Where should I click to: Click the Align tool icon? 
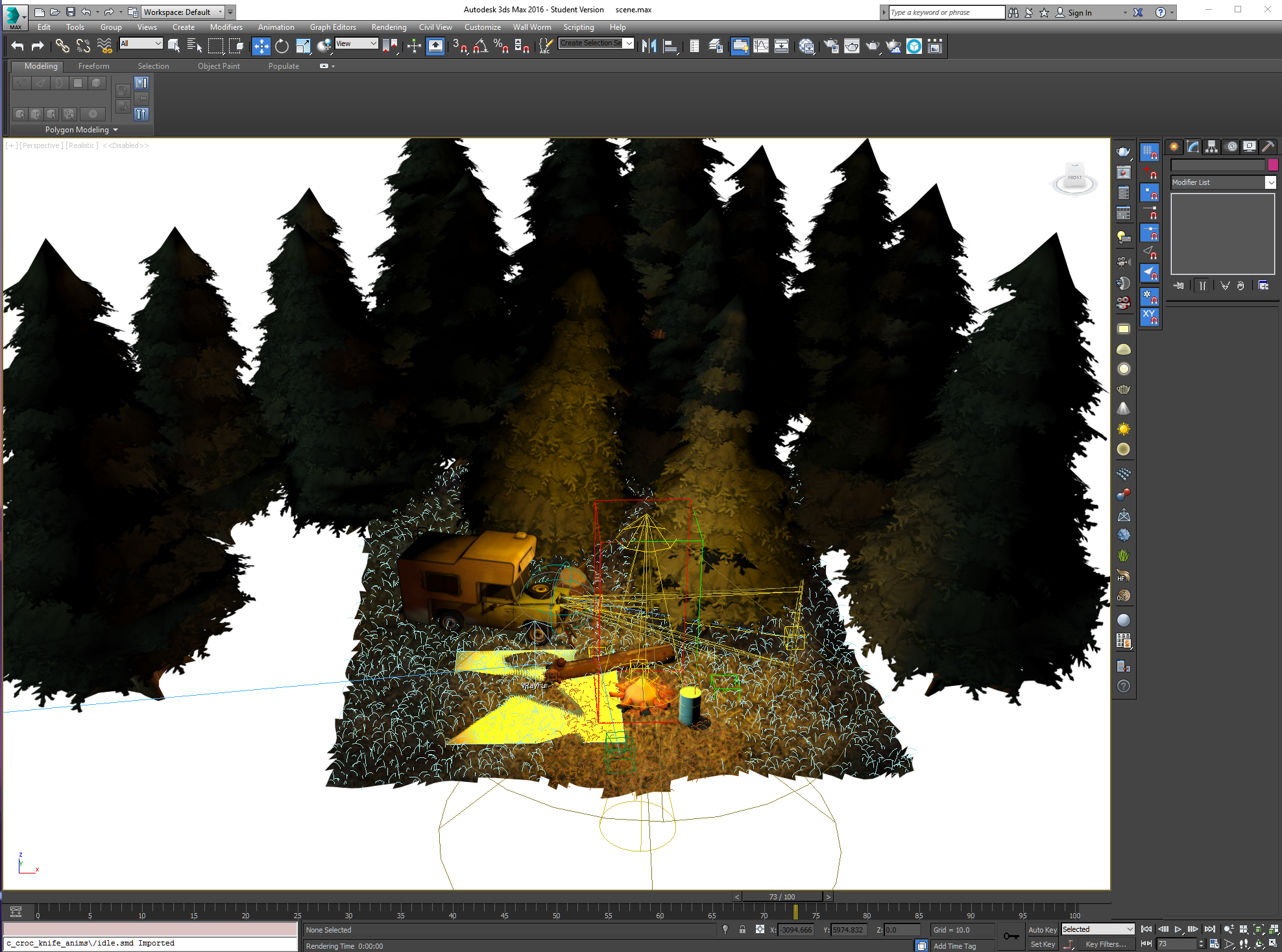[x=671, y=45]
